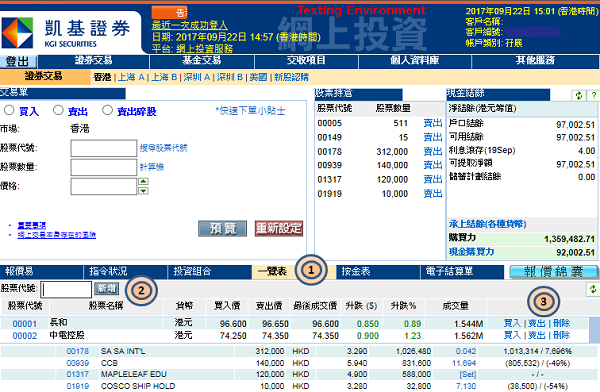The image size is (600, 392).
Task: Click 新增 to add watchlist stock
Action: pyautogui.click(x=106, y=289)
